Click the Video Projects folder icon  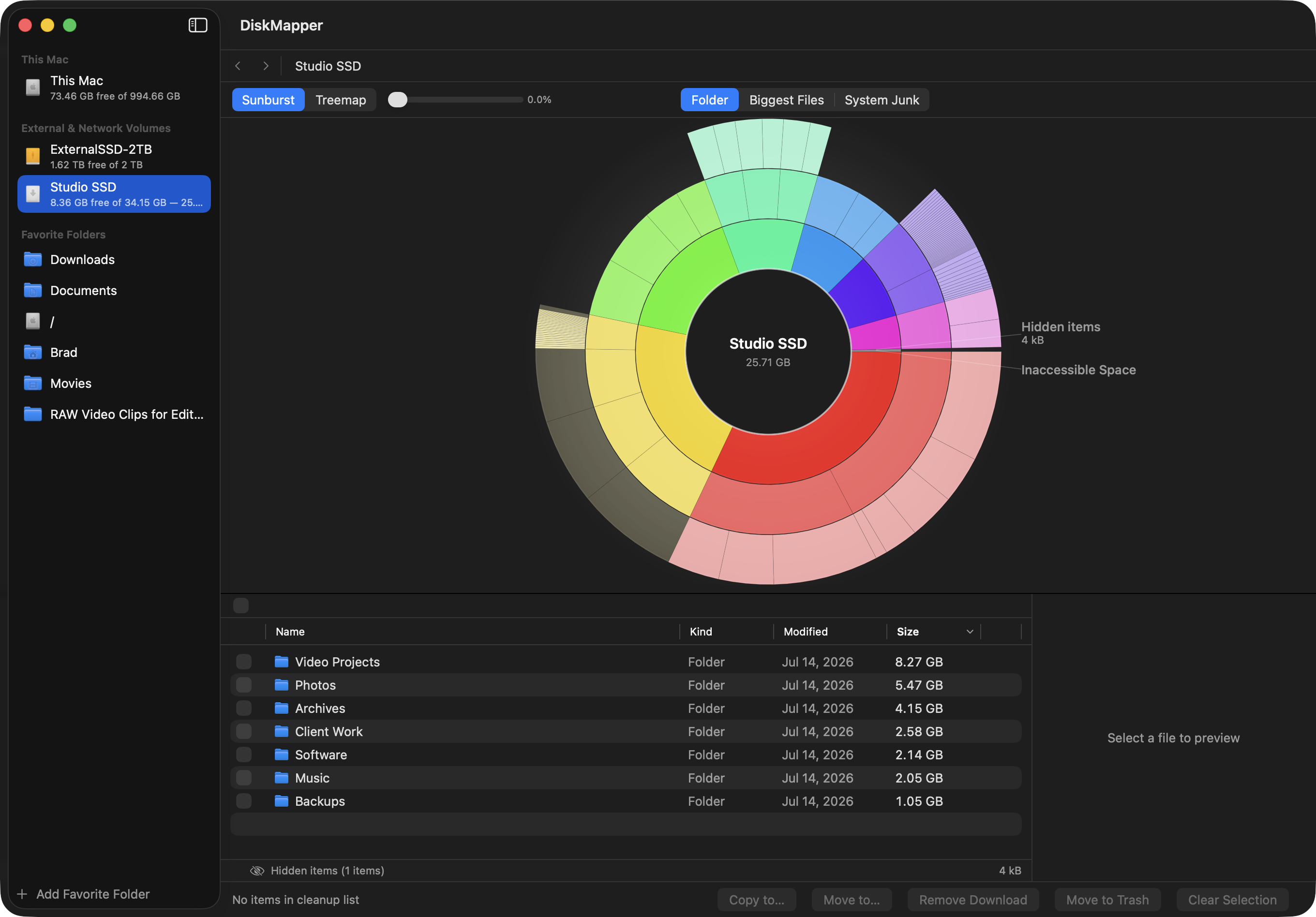(x=281, y=662)
